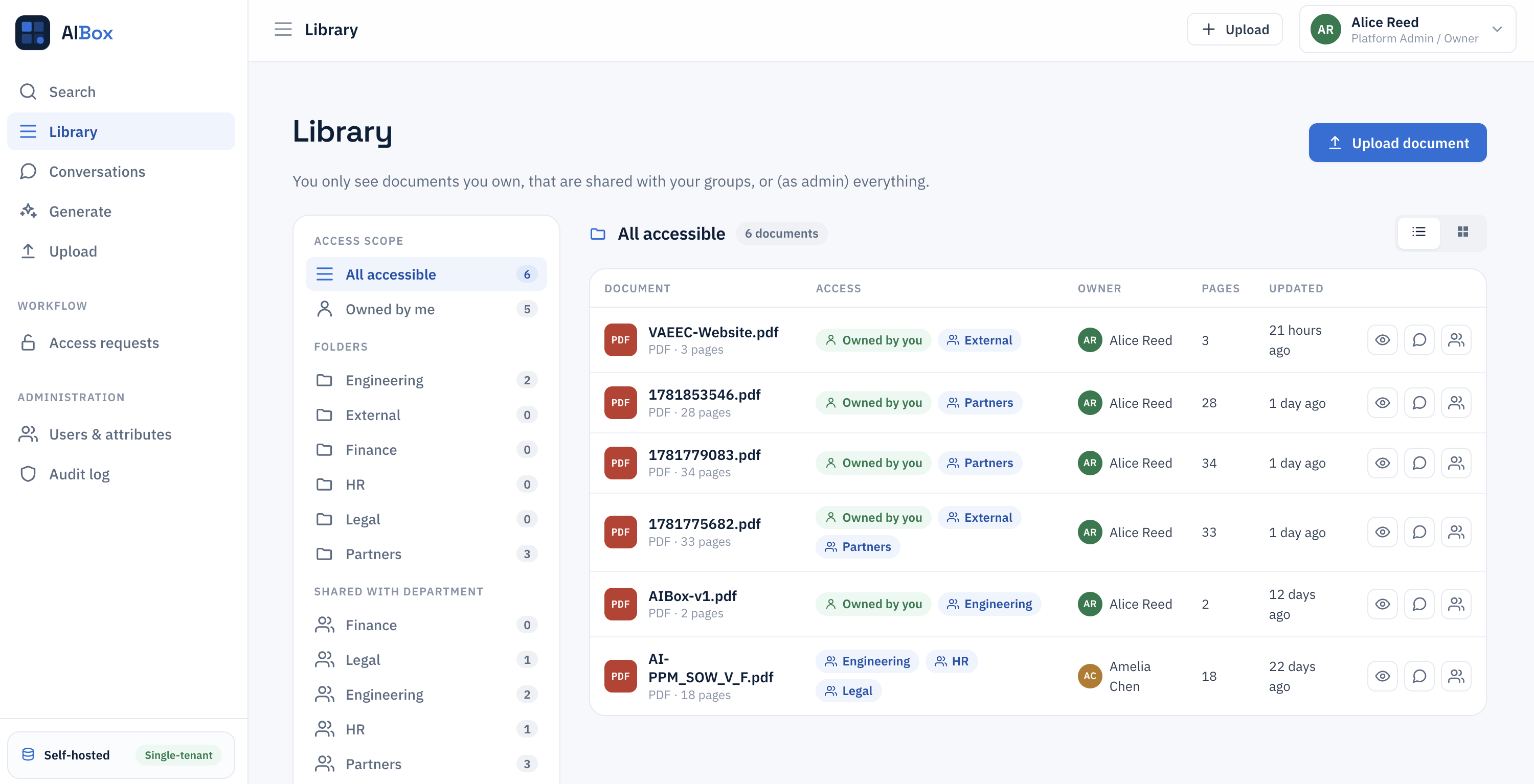
Task: View 1781779083.pdf using the eye icon
Action: tap(1382, 463)
